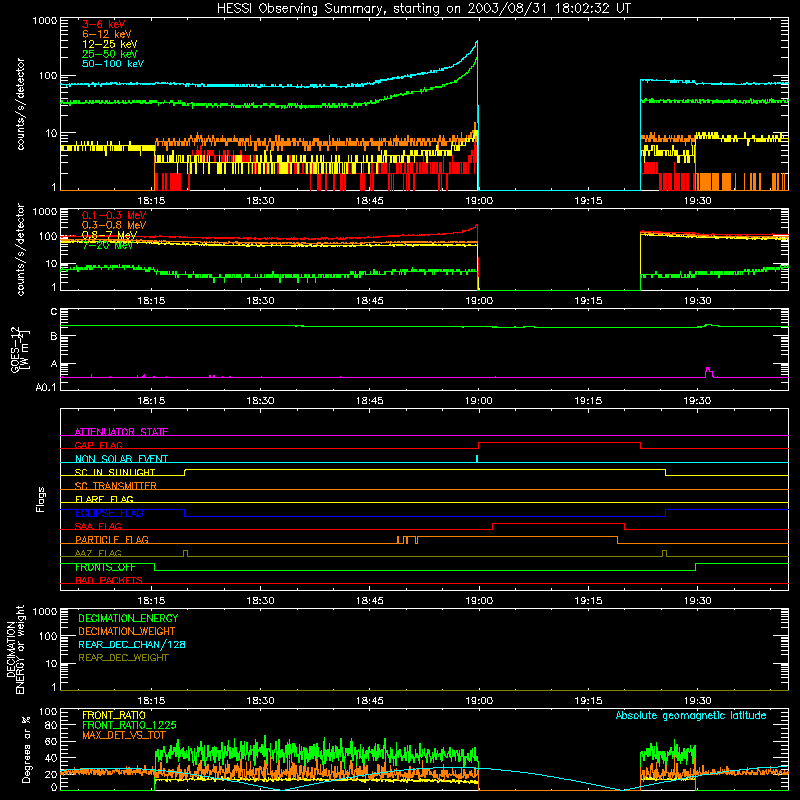Click the 50-100 keV curve peak before 19:00

(477, 42)
